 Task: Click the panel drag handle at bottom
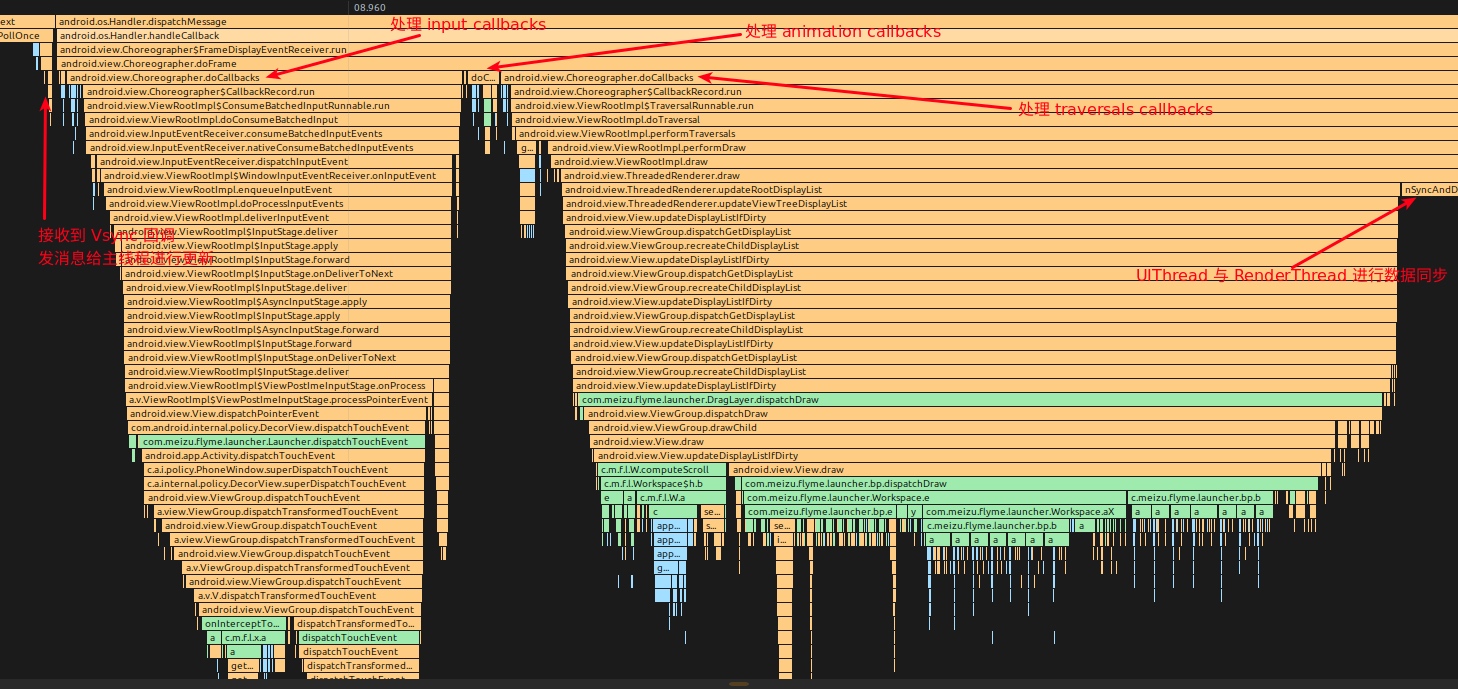pyautogui.click(x=739, y=684)
